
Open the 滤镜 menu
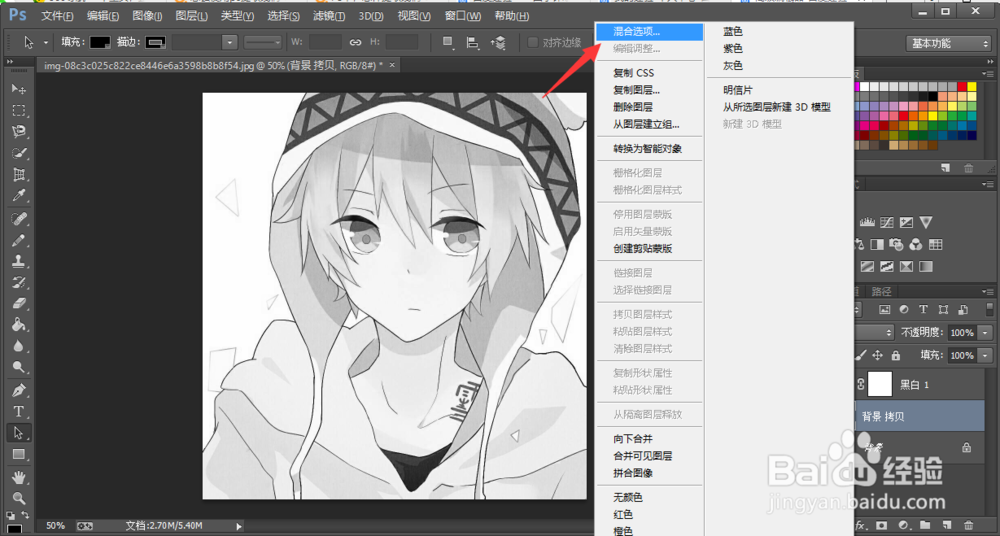tap(330, 16)
